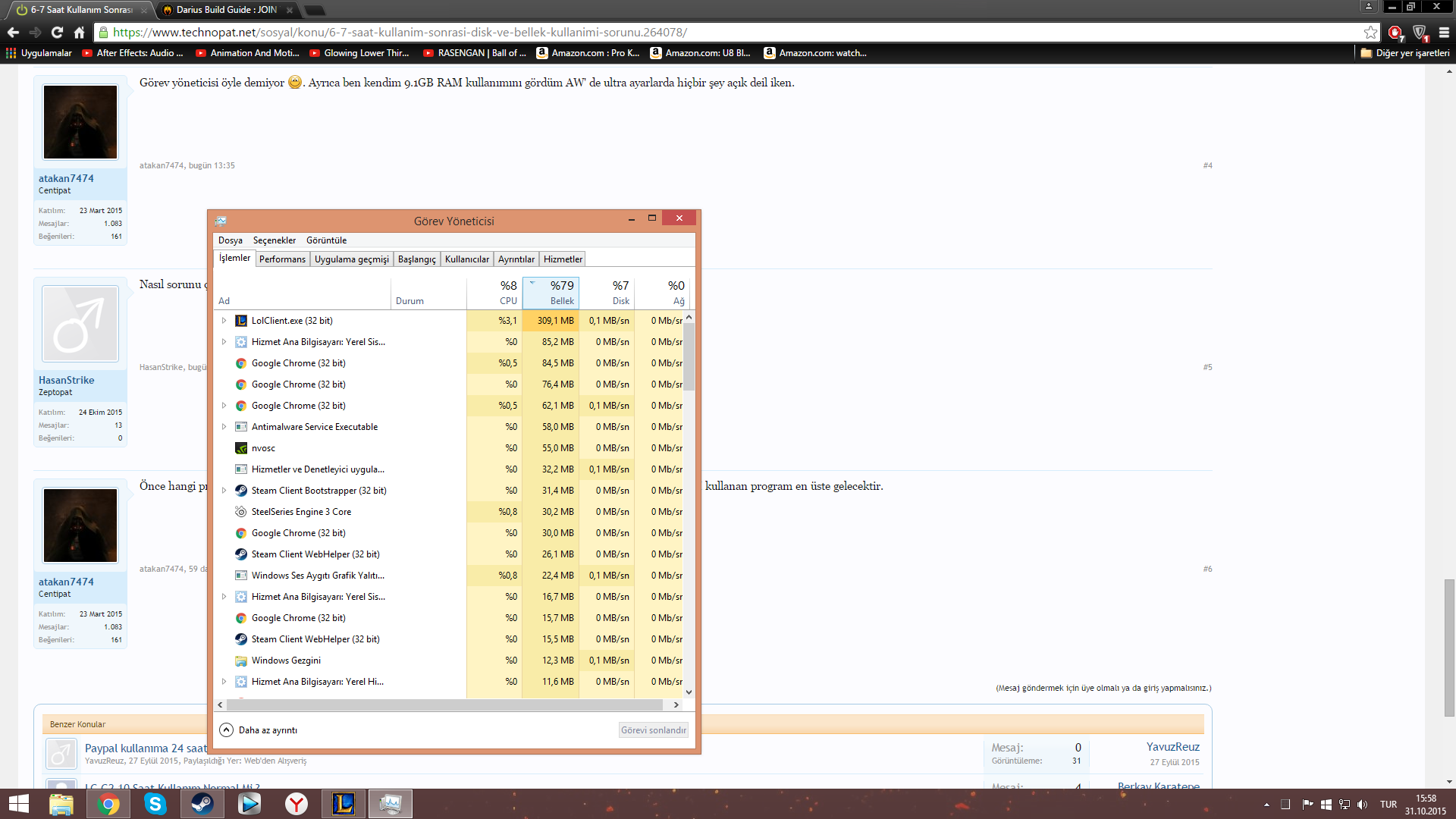Open After Effects: Audio bookmark
1456x819 pixels.
click(133, 53)
